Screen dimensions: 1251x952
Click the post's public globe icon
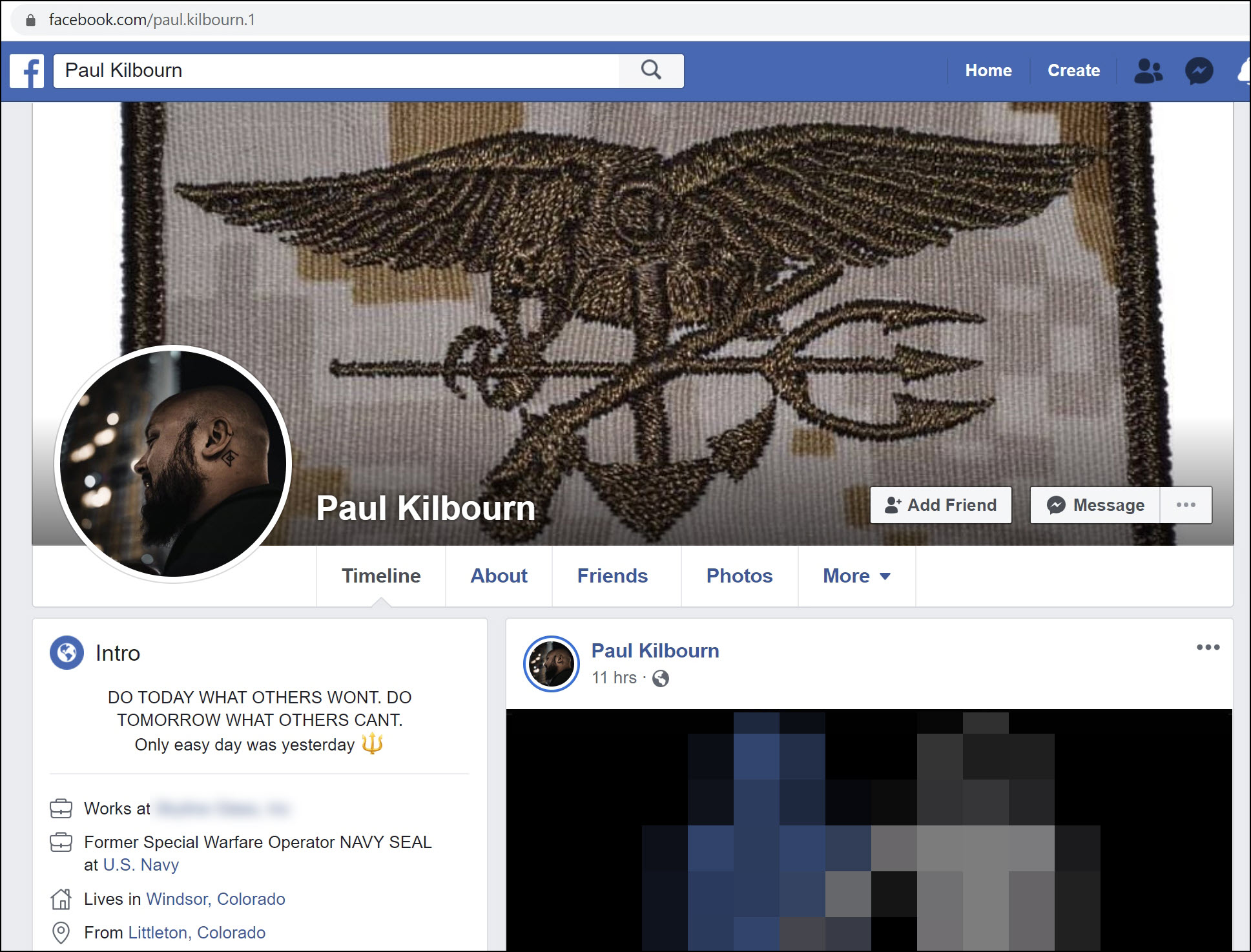[x=661, y=678]
